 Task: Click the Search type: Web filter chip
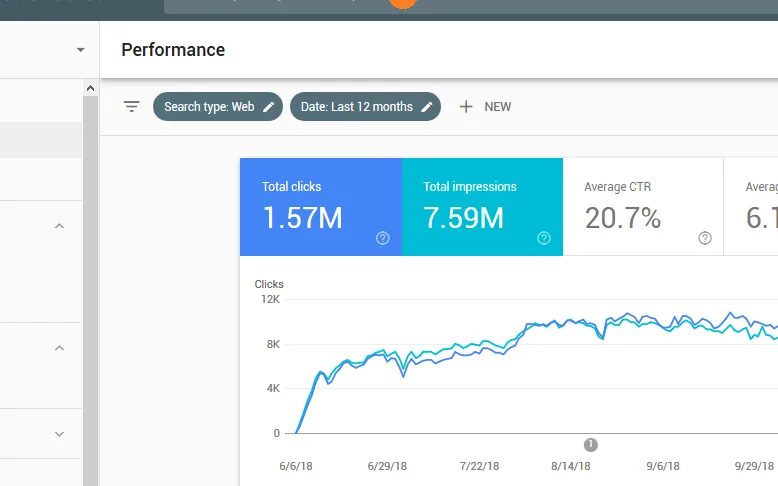218,107
